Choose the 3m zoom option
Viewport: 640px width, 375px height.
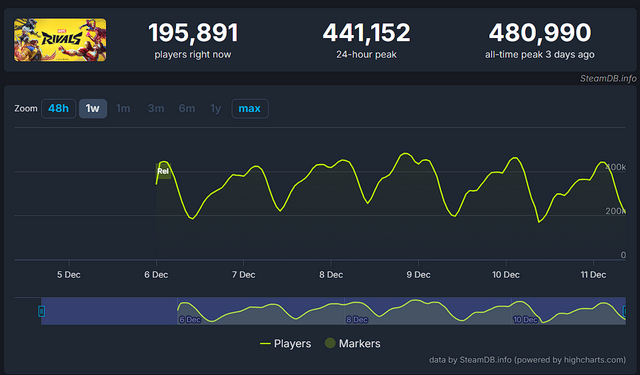point(156,109)
